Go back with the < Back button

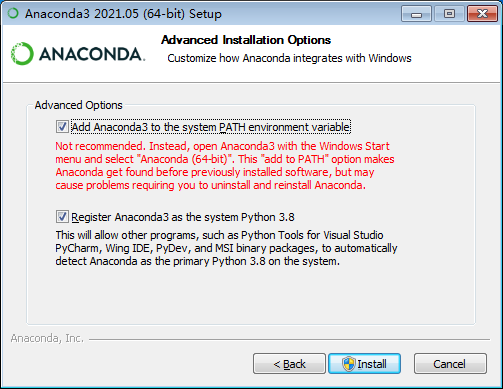(289, 364)
